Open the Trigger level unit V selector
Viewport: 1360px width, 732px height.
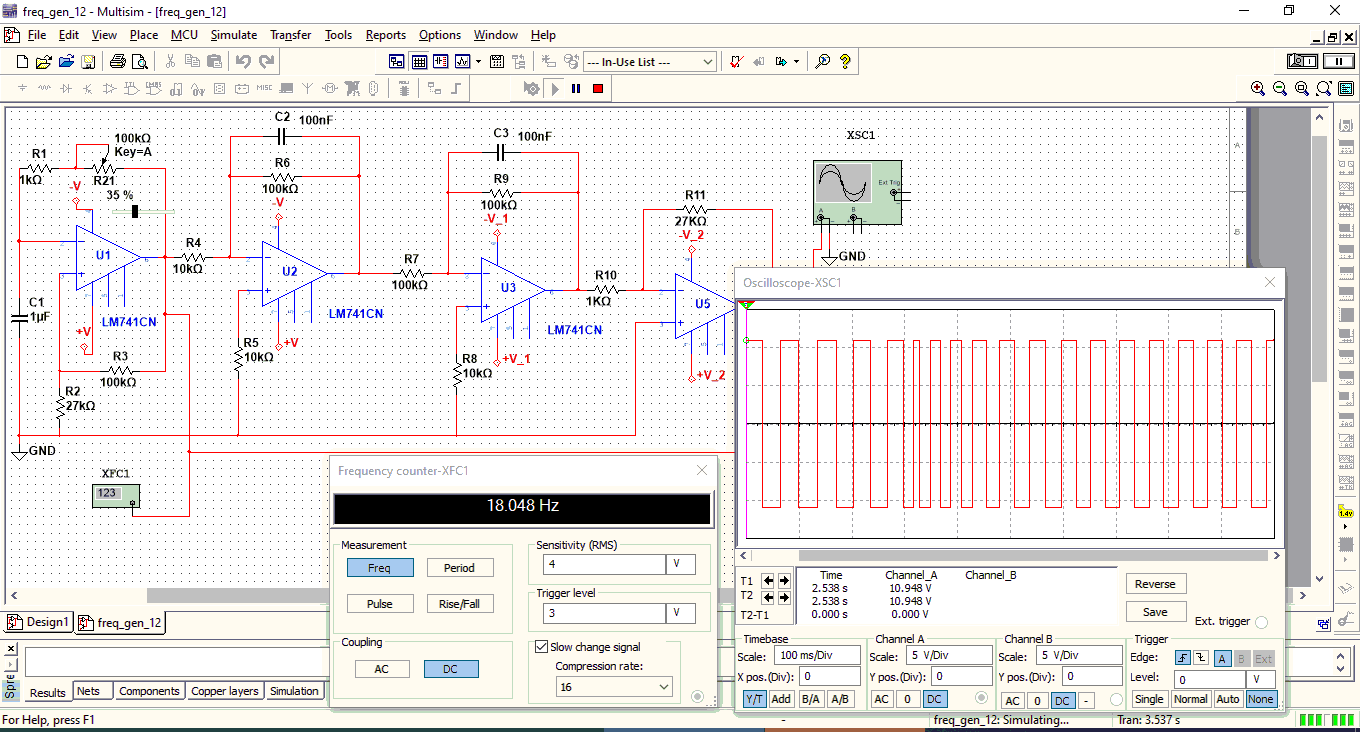pyautogui.click(x=682, y=613)
